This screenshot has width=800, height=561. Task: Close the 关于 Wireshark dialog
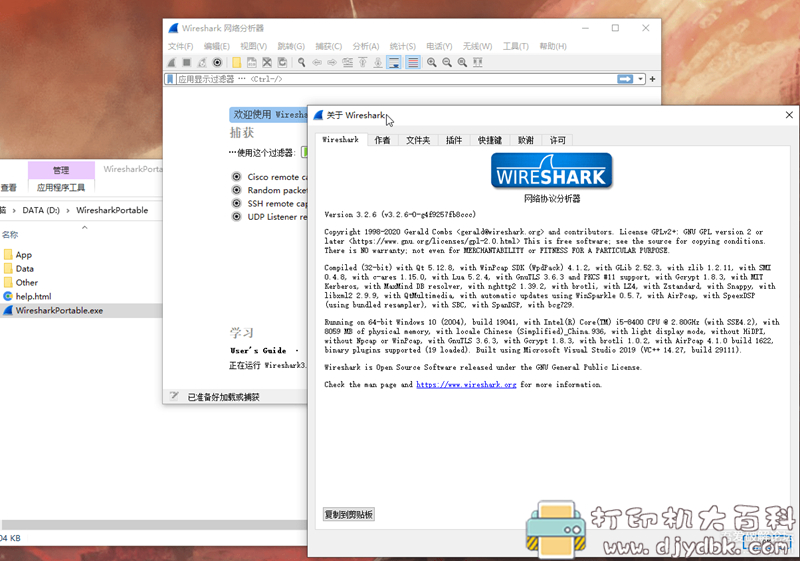tap(789, 115)
